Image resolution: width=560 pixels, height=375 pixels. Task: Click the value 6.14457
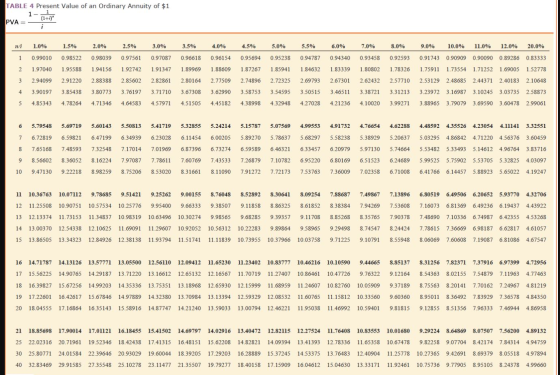click(x=456, y=172)
